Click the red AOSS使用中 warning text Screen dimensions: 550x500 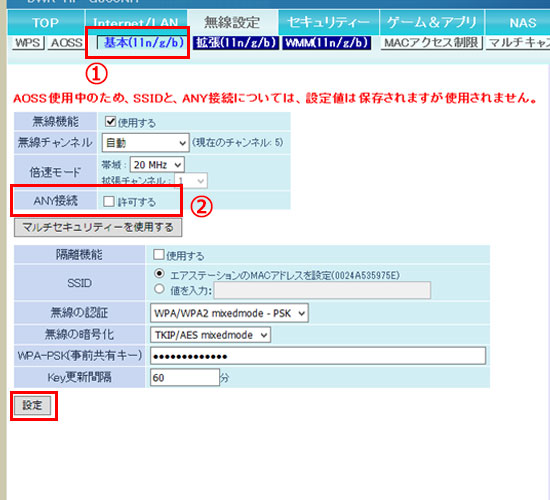tap(275, 98)
